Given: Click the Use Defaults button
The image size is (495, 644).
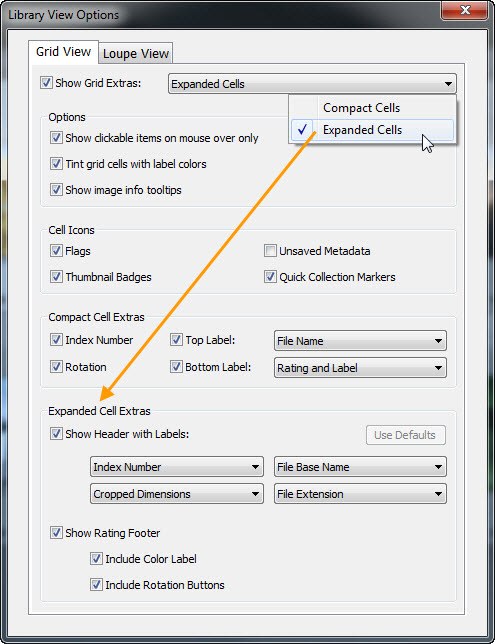Looking at the screenshot, I should (x=405, y=435).
